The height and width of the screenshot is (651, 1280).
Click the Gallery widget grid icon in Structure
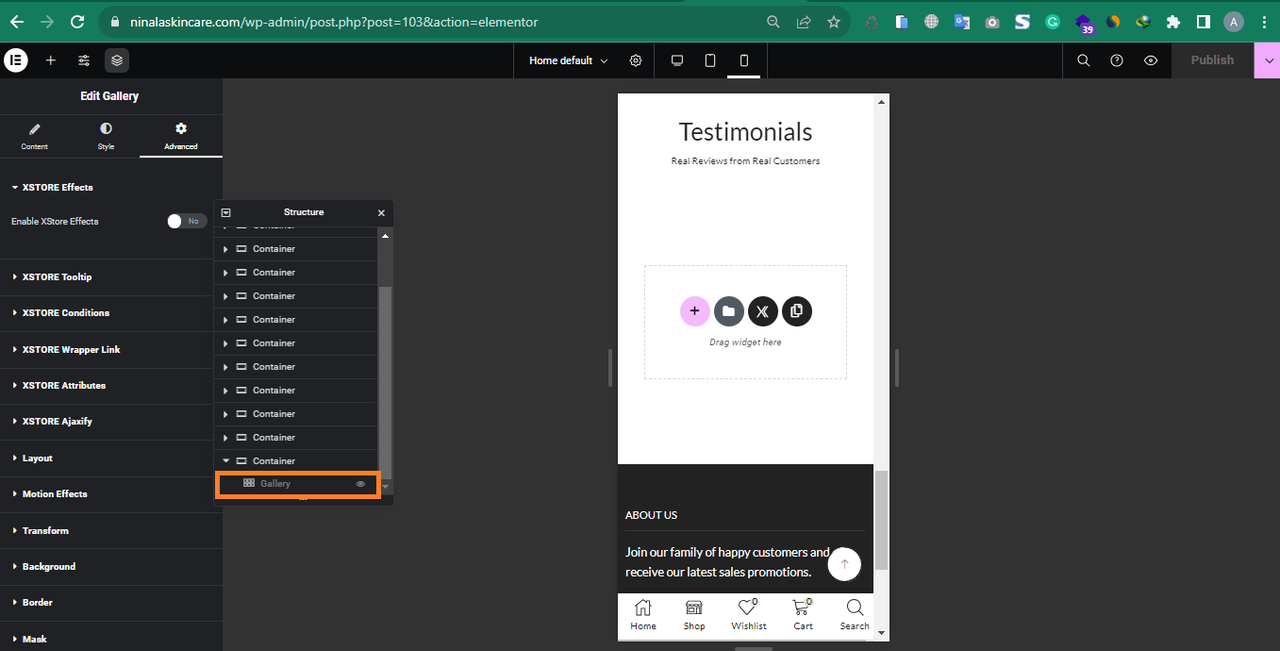pos(249,483)
